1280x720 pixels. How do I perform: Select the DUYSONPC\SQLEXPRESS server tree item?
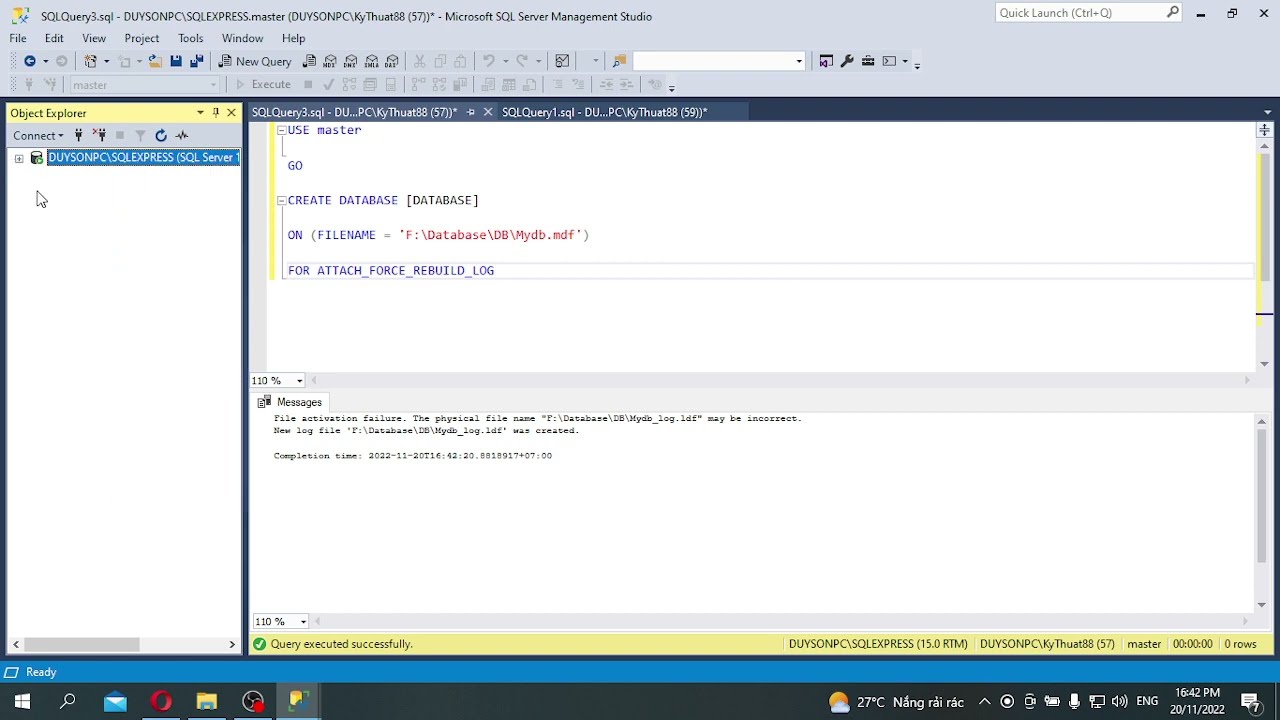[x=143, y=157]
